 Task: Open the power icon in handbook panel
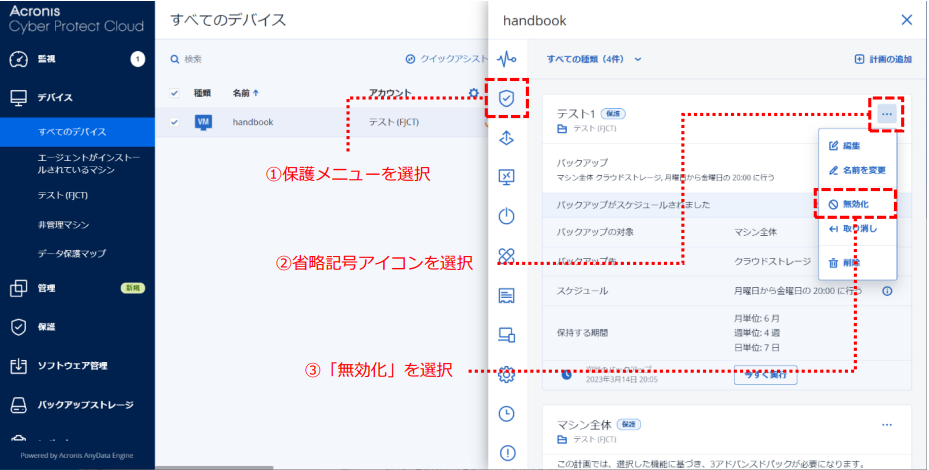tap(506, 216)
